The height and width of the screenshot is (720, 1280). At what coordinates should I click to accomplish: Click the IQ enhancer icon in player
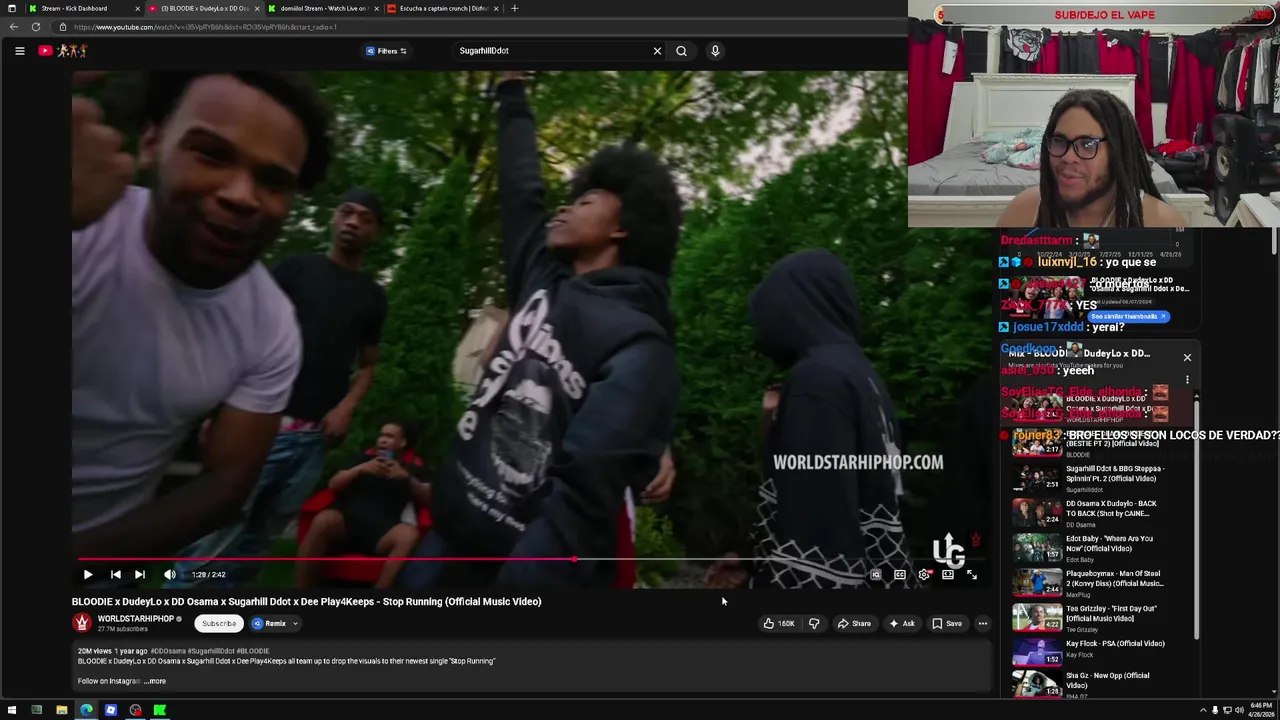876,575
